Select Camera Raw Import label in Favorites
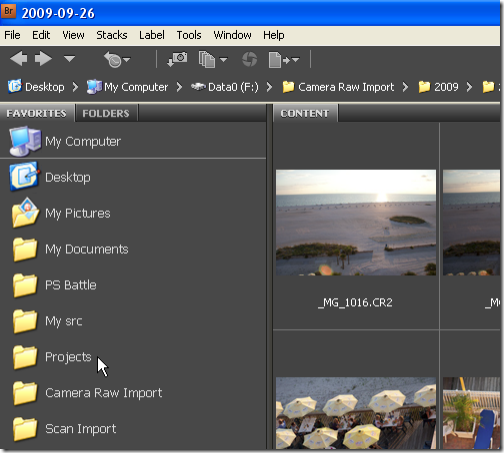 click(x=104, y=393)
